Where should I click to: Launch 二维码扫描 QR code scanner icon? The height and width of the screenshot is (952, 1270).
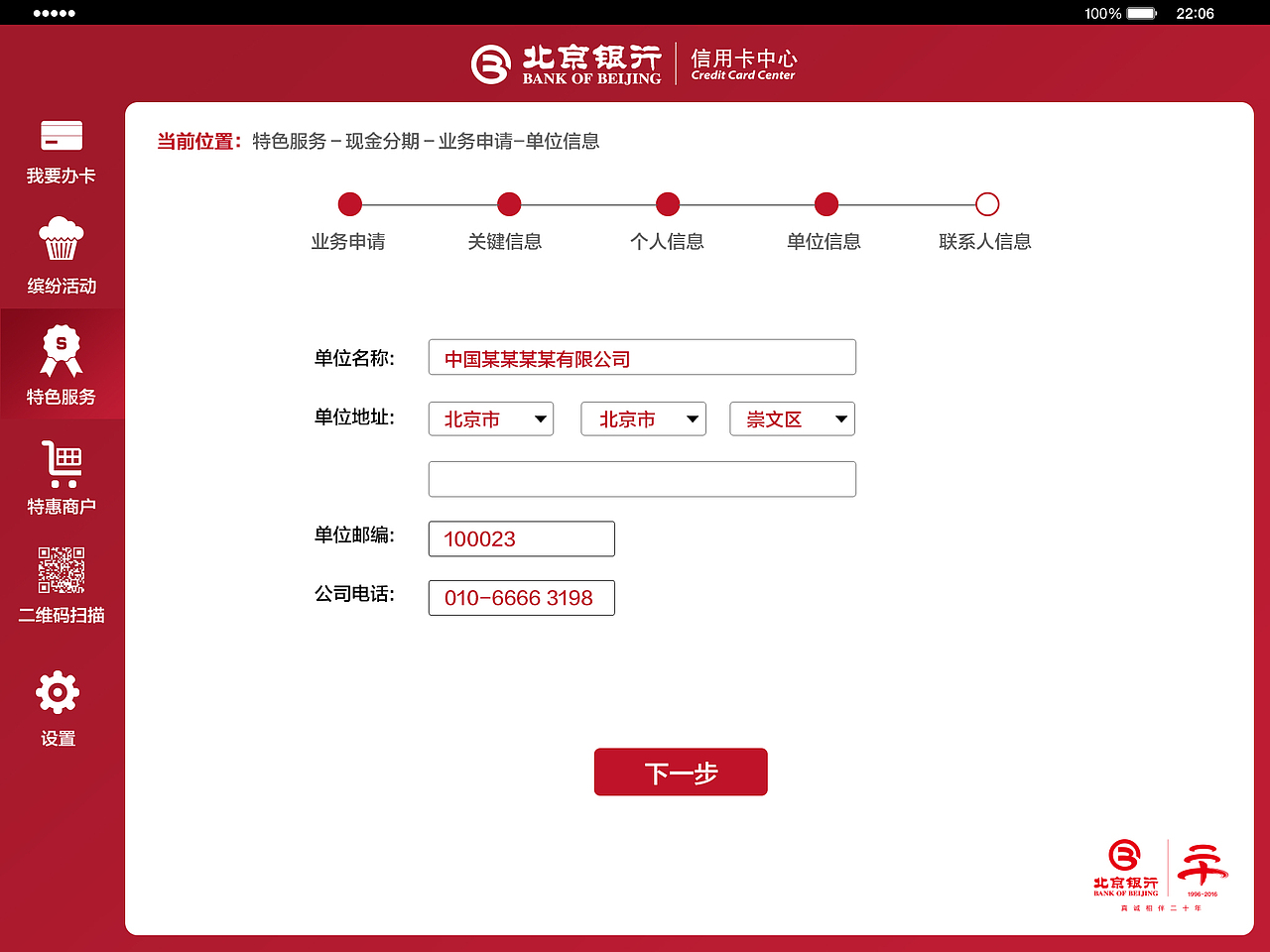point(61,572)
